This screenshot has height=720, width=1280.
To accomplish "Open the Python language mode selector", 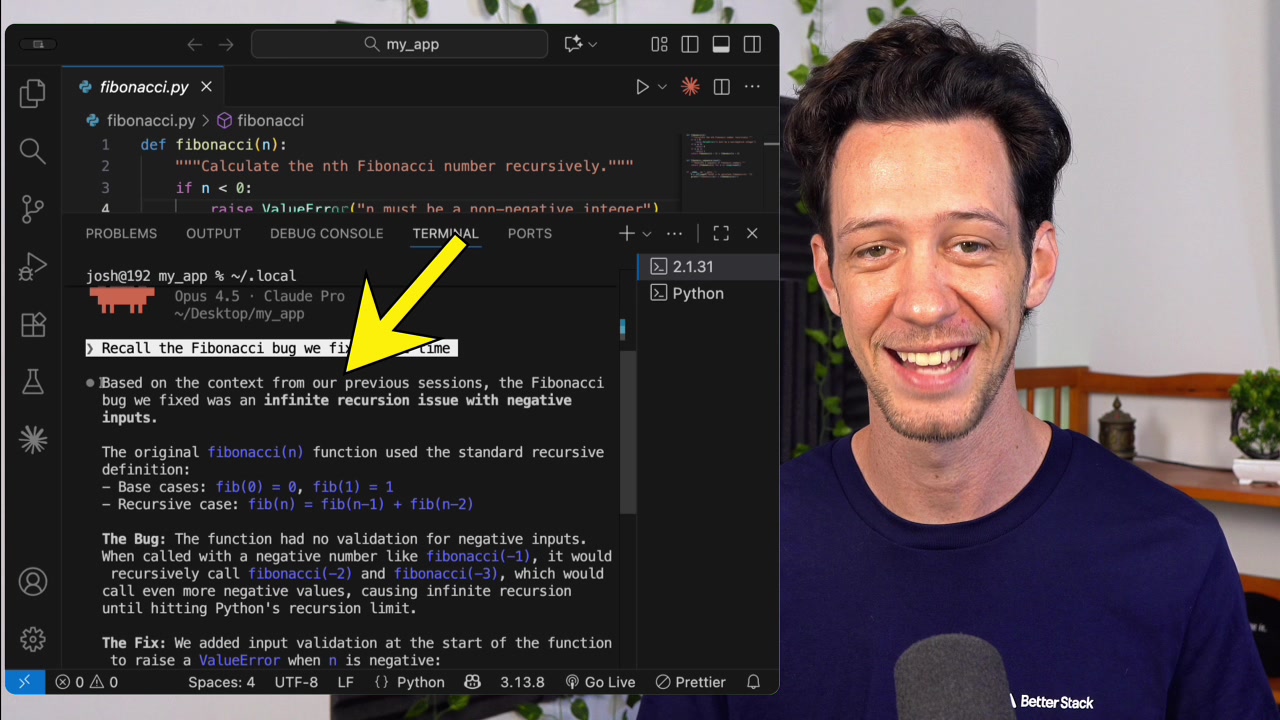I will (411, 682).
